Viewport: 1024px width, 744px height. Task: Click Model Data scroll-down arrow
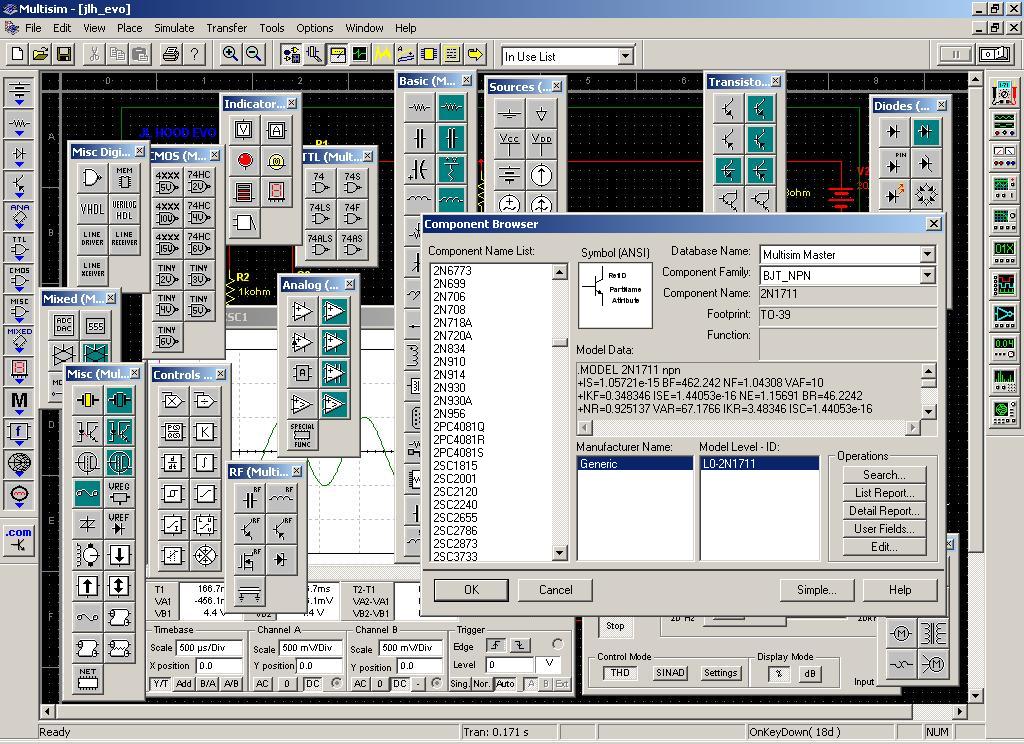point(929,412)
